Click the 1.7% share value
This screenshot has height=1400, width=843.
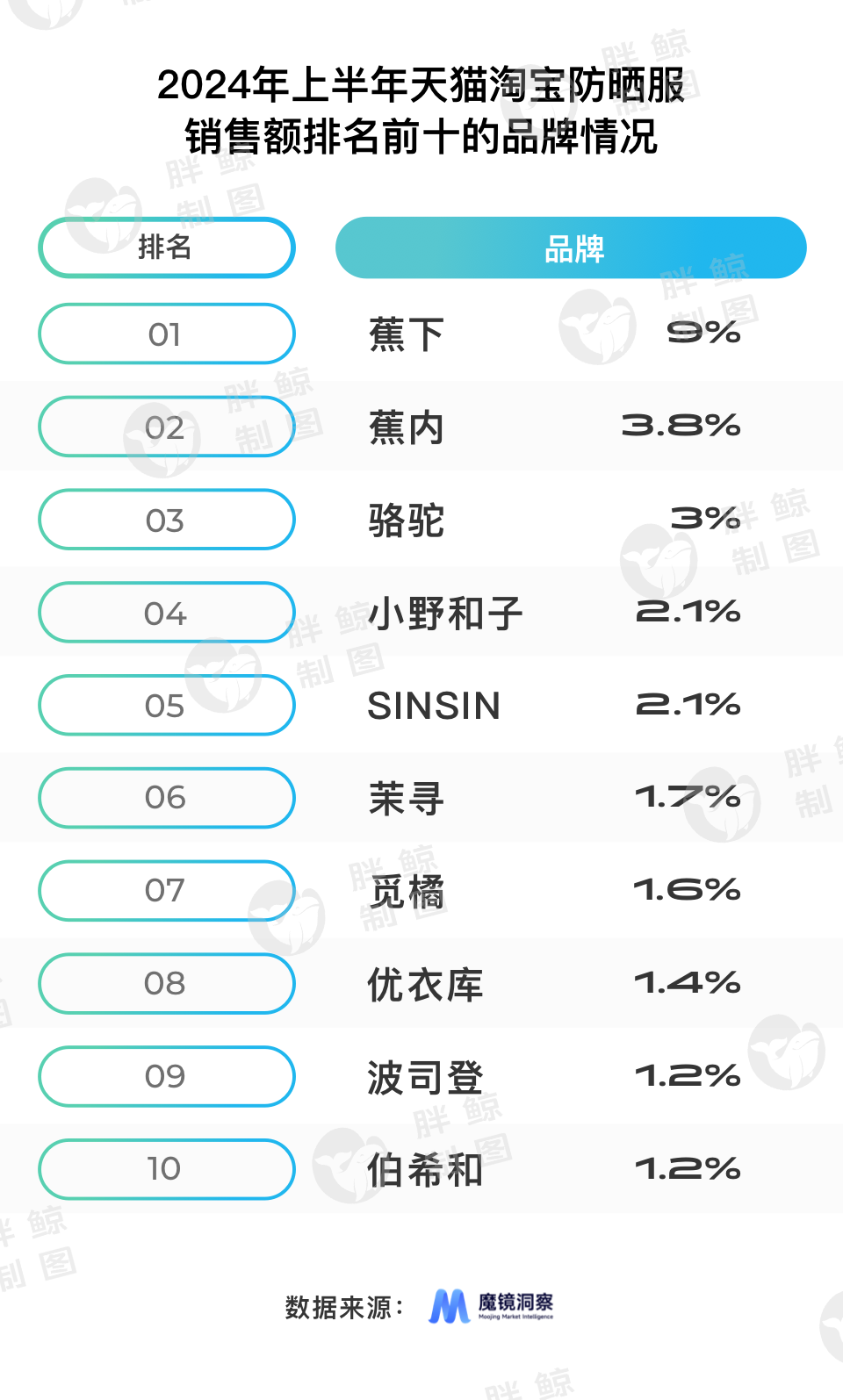pos(688,797)
